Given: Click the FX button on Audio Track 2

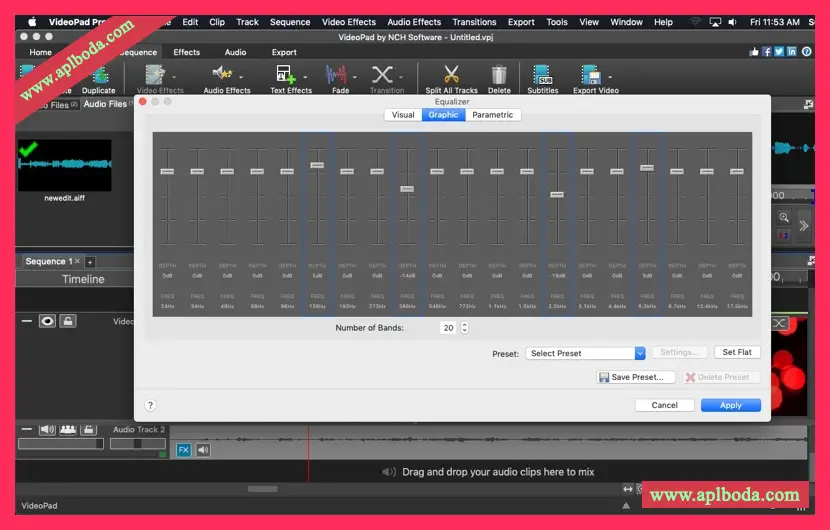Looking at the screenshot, I should 184,450.
